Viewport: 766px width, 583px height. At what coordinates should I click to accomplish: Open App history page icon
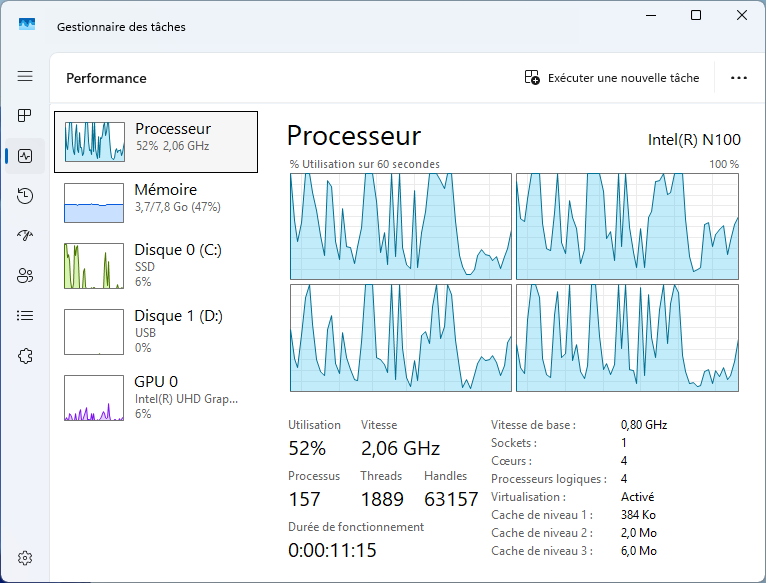tap(25, 196)
